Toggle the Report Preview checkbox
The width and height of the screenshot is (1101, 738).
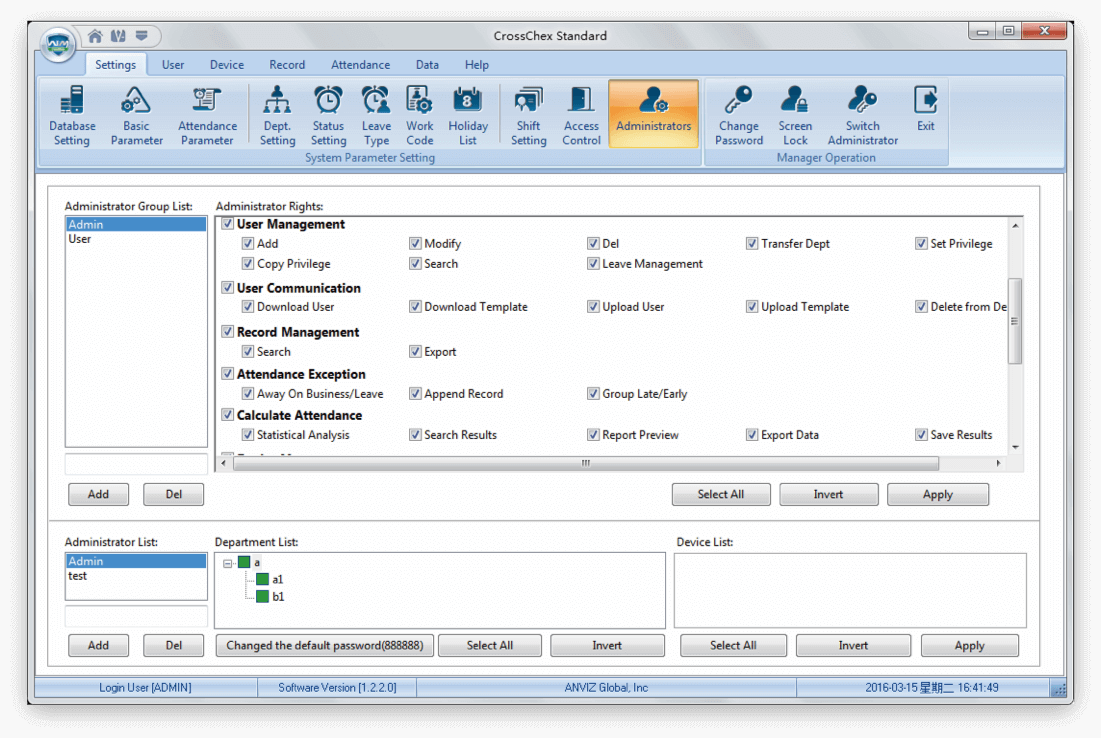click(x=593, y=434)
